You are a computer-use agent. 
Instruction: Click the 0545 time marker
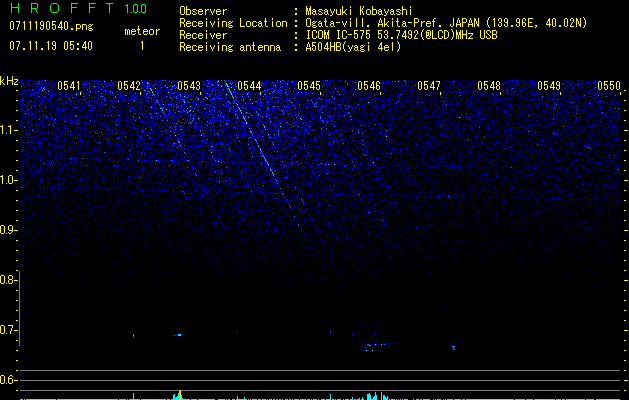coord(309,86)
